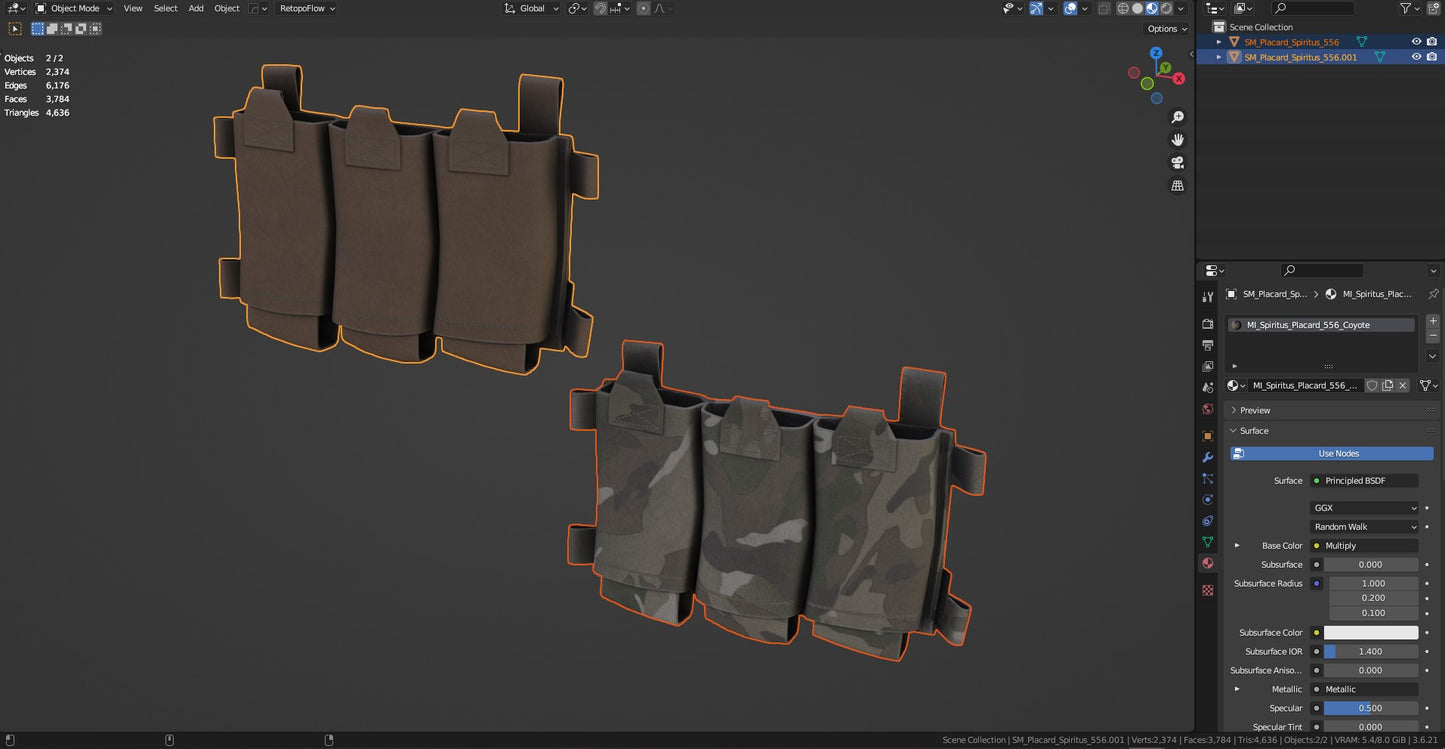Open the Add menu
Screen dimensions: 1445x749
point(196,8)
